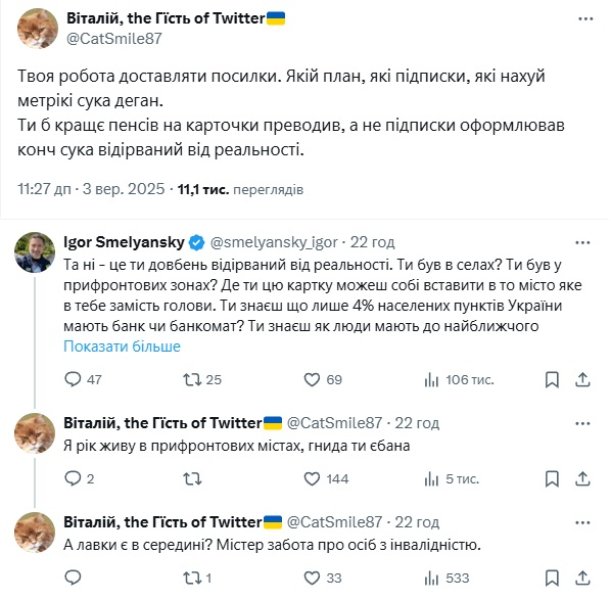Expand tweet with Показати більше
This screenshot has width=611, height=600.
[x=122, y=346]
